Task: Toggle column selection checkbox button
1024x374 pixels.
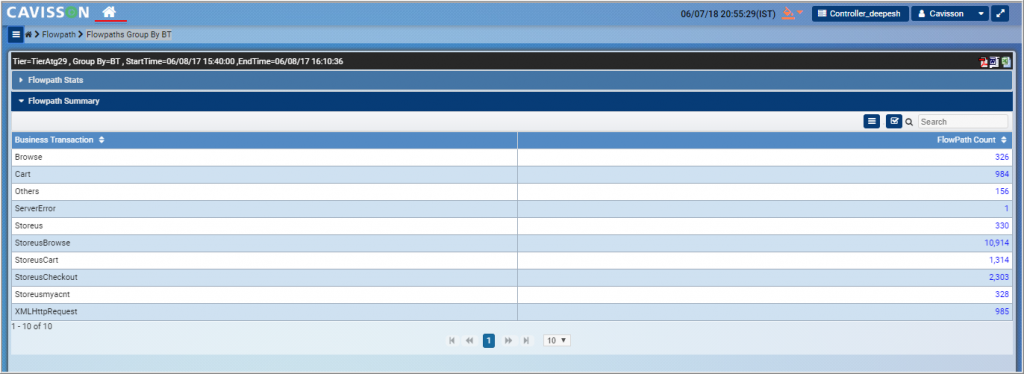Action: pyautogui.click(x=894, y=121)
